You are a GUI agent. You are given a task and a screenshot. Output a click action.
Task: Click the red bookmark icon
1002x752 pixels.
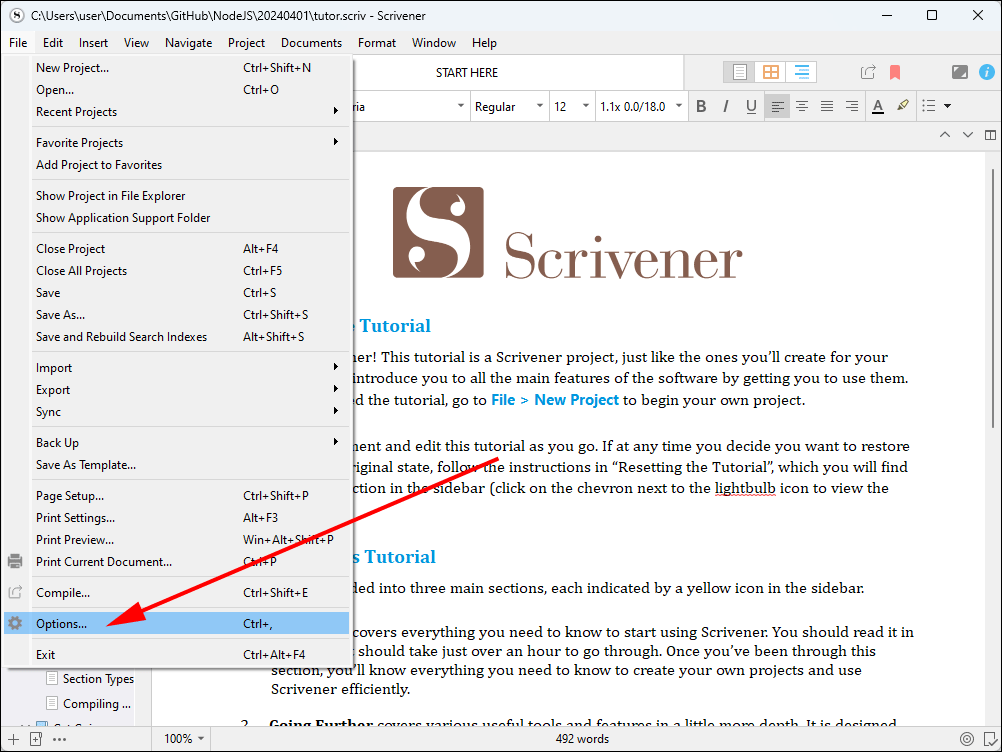tap(895, 72)
